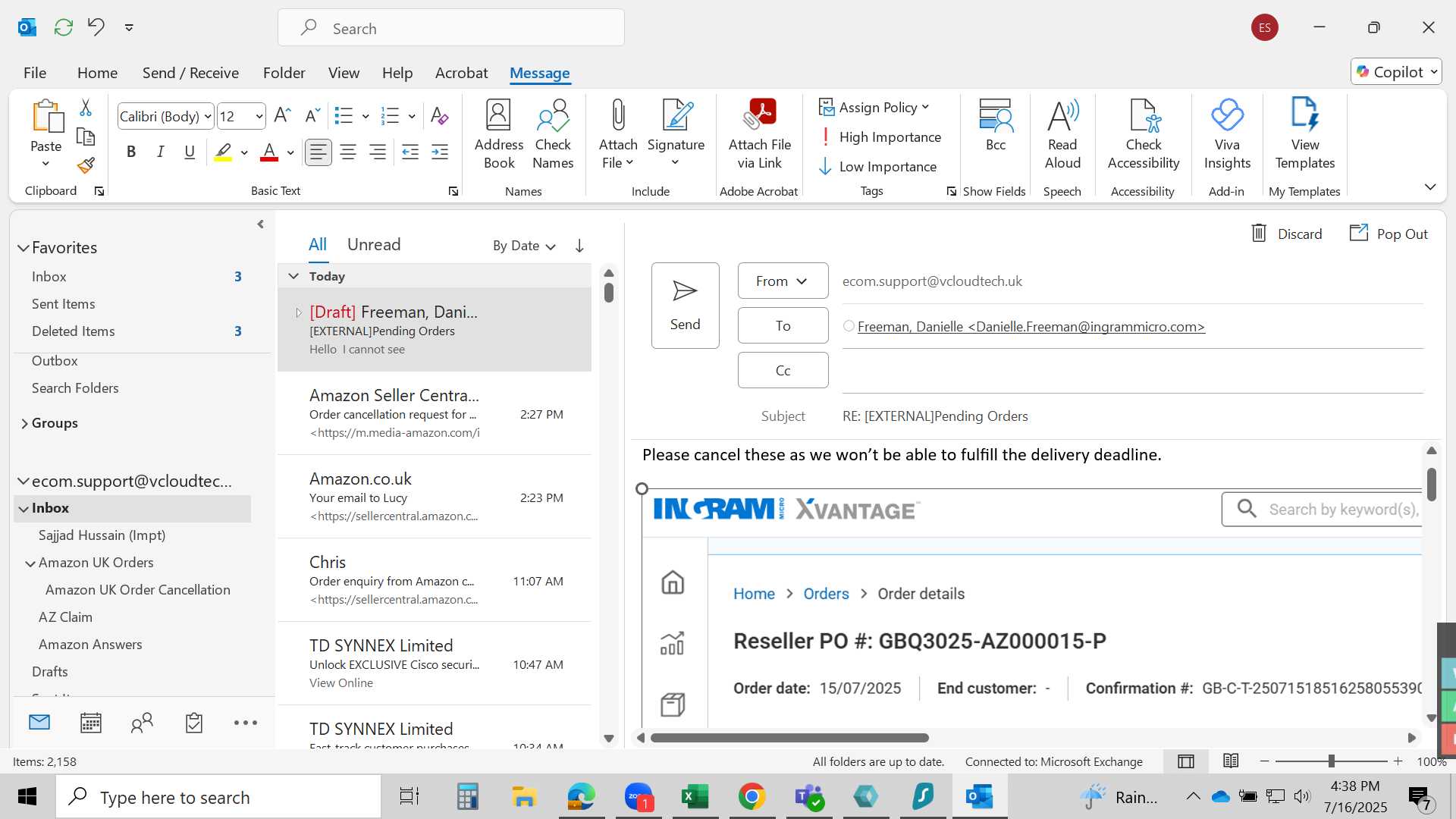Collapse the Today message group
Image resolution: width=1456 pixels, height=819 pixels.
pyautogui.click(x=293, y=276)
